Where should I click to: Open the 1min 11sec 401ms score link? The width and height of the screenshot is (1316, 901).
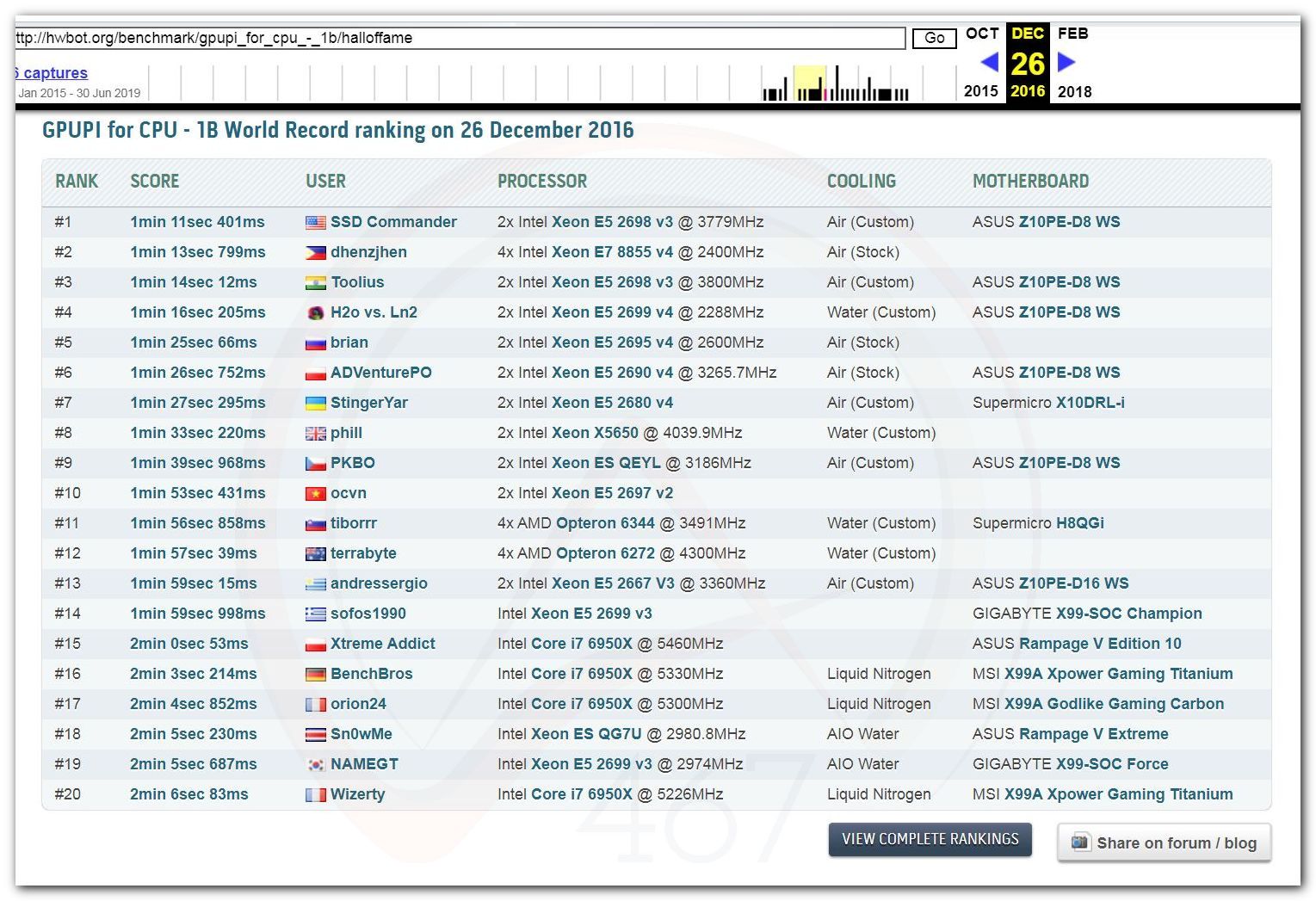tap(197, 222)
